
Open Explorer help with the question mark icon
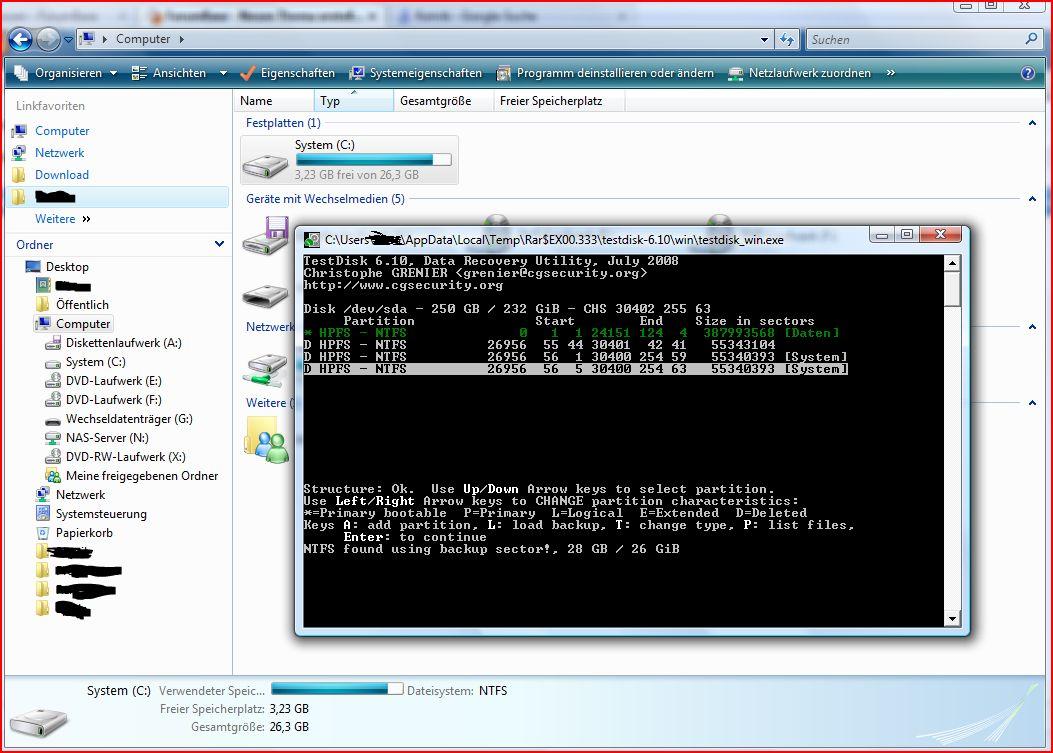coord(1027,73)
